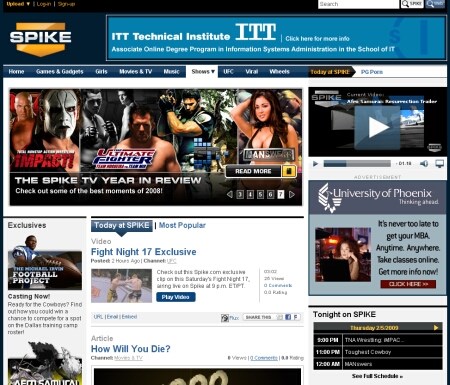Select slide number 7 in the carousel
The image size is (450, 385).
click(281, 194)
